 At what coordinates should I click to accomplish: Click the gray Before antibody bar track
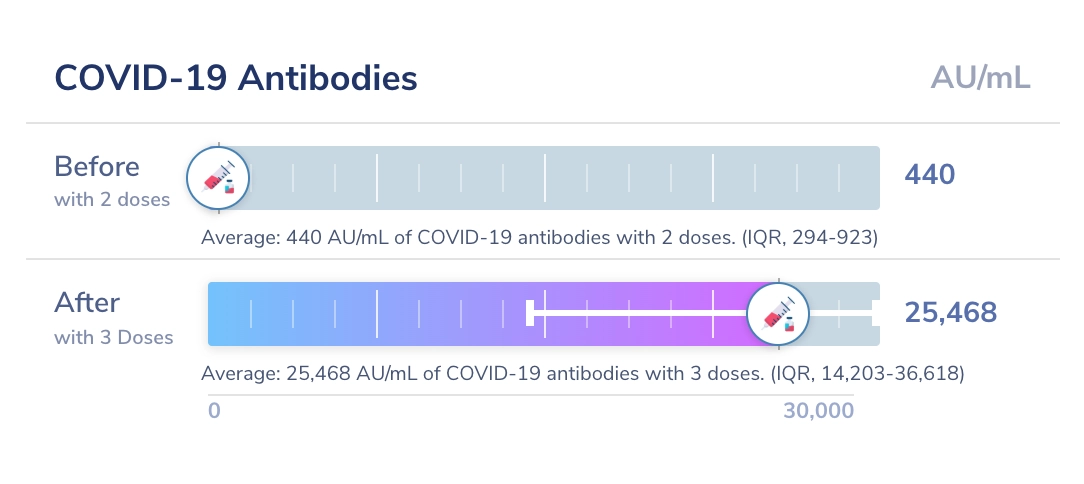click(600, 179)
